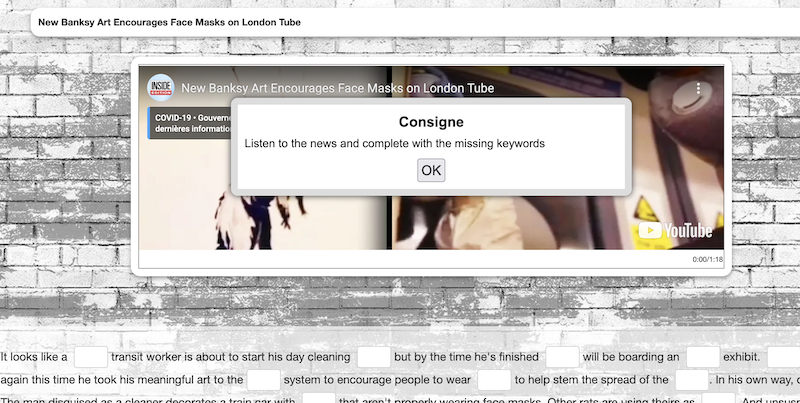Click the blank after 'day cleaning'
This screenshot has width=800, height=403.
pos(374,357)
